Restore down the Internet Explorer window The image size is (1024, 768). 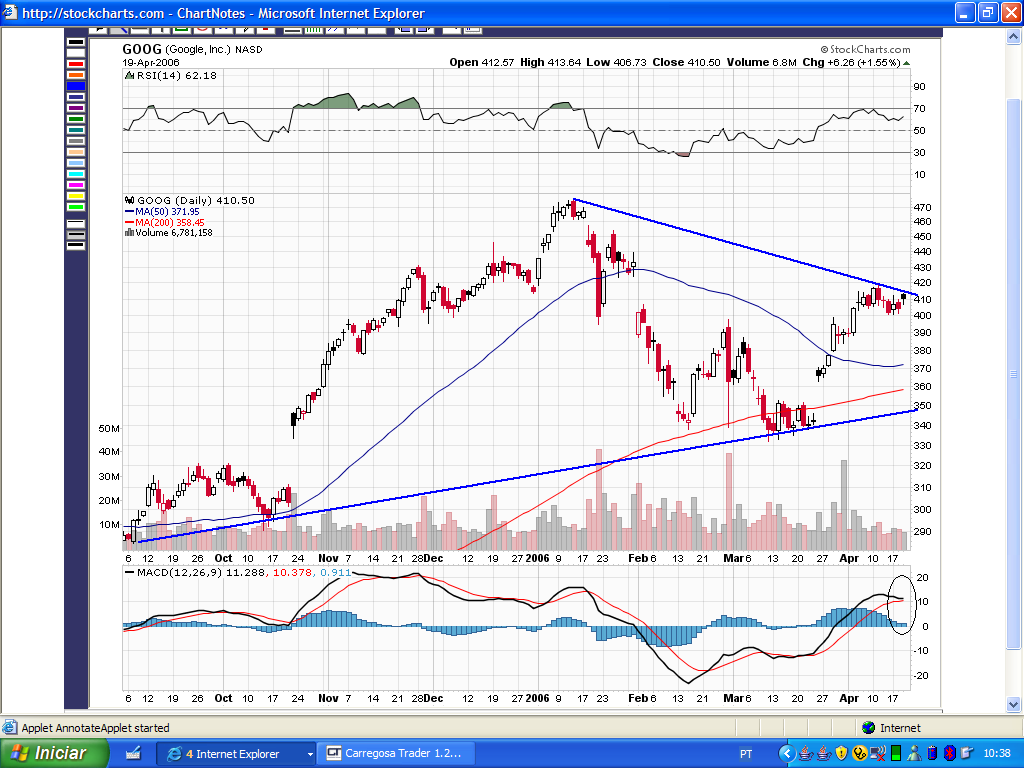pyautogui.click(x=987, y=12)
